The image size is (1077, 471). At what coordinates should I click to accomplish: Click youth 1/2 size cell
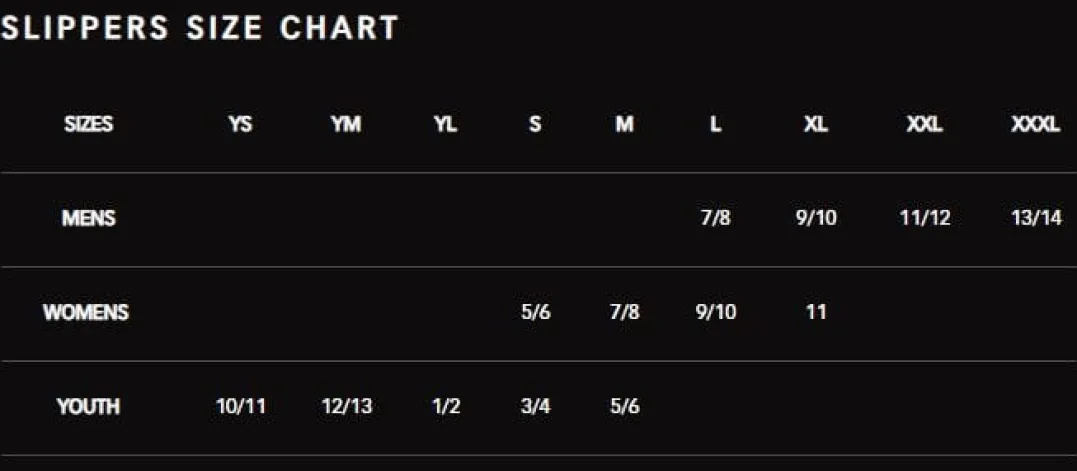point(446,406)
